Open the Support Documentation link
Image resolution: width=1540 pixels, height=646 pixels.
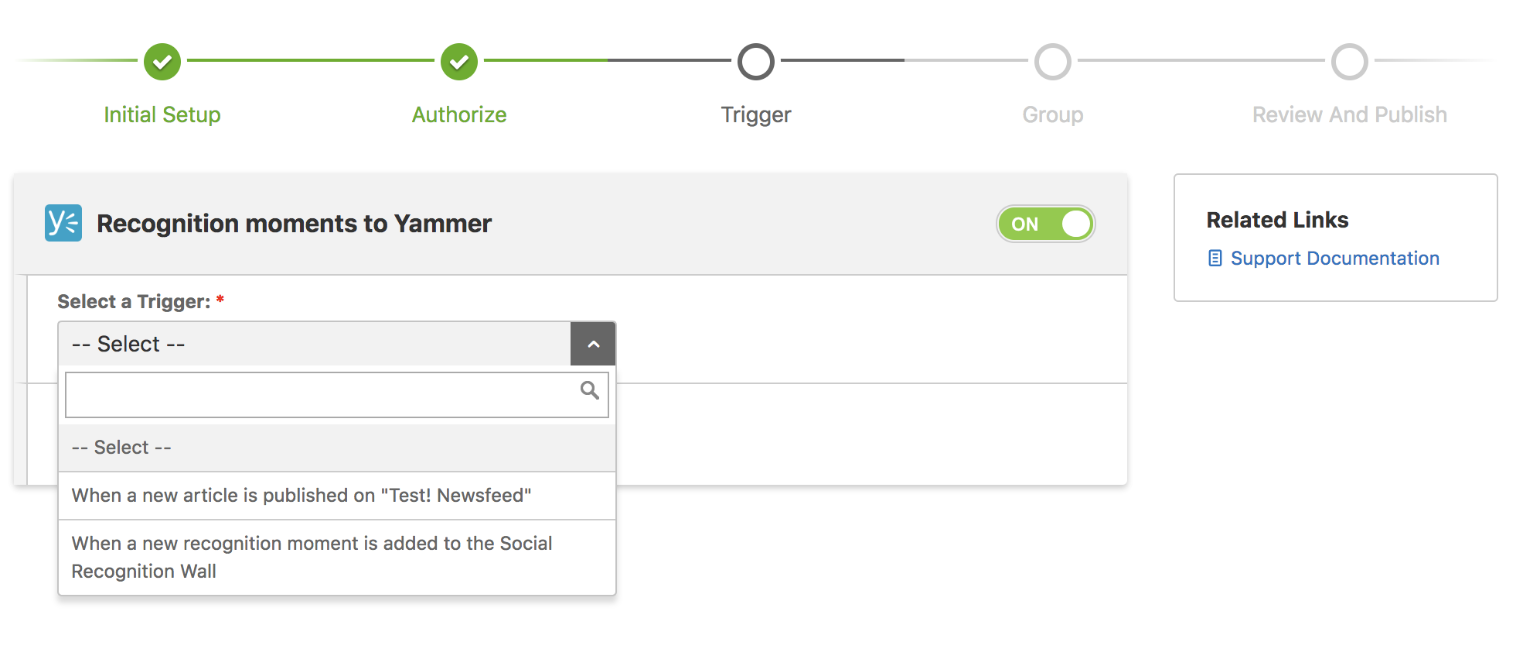click(x=1334, y=259)
